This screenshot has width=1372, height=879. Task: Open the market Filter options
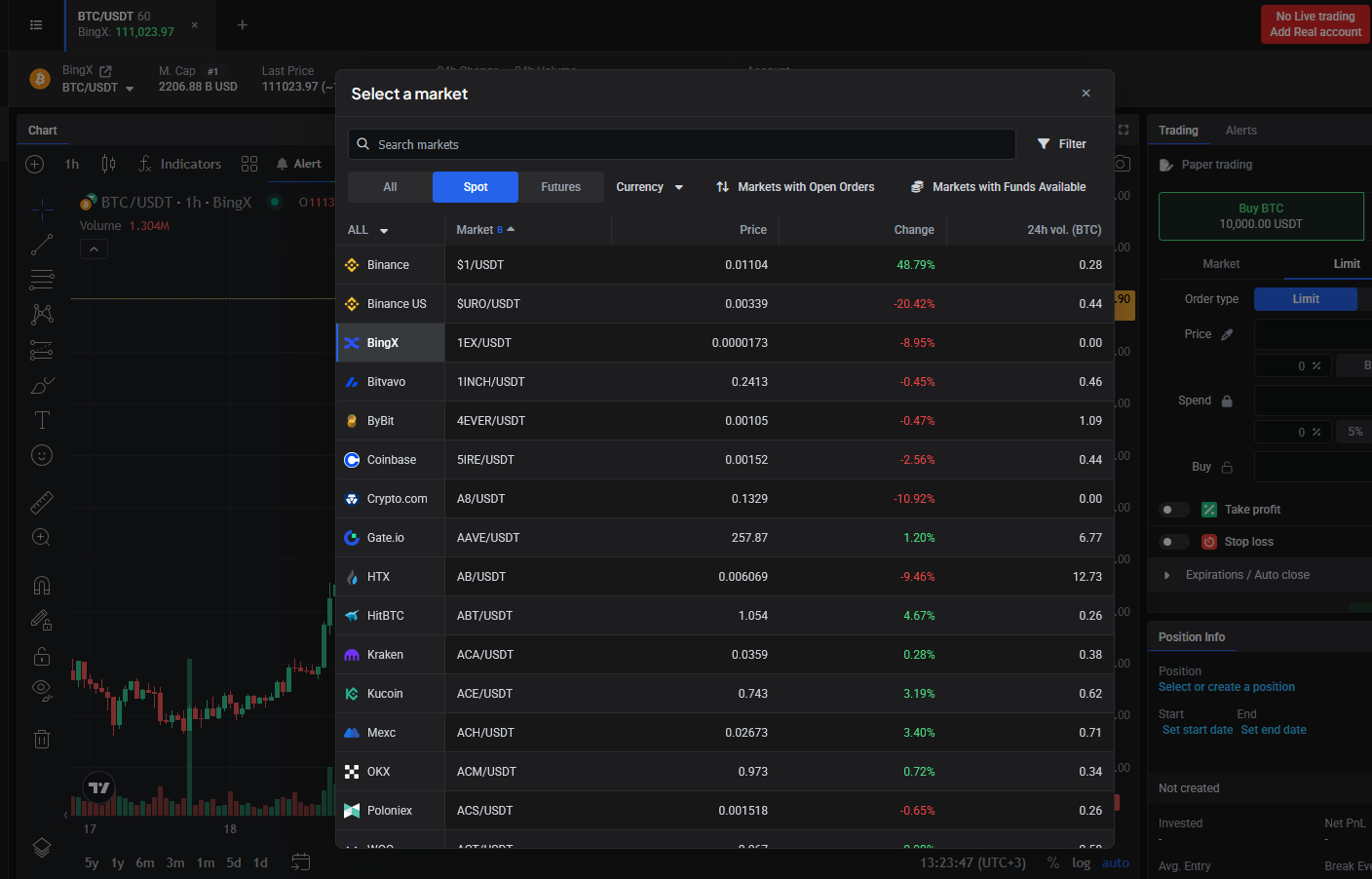coord(1062,144)
